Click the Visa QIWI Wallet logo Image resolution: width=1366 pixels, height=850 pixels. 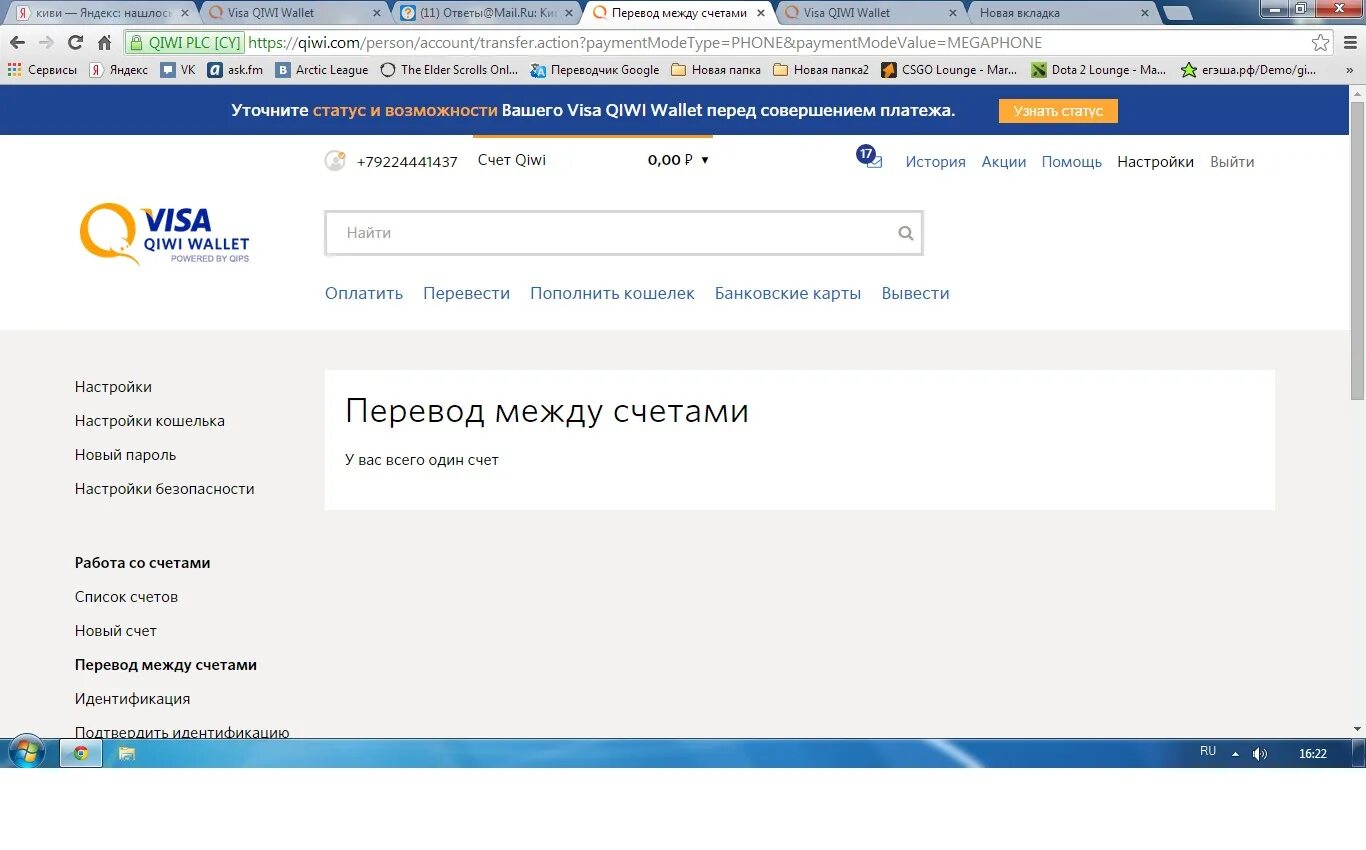pyautogui.click(x=165, y=236)
